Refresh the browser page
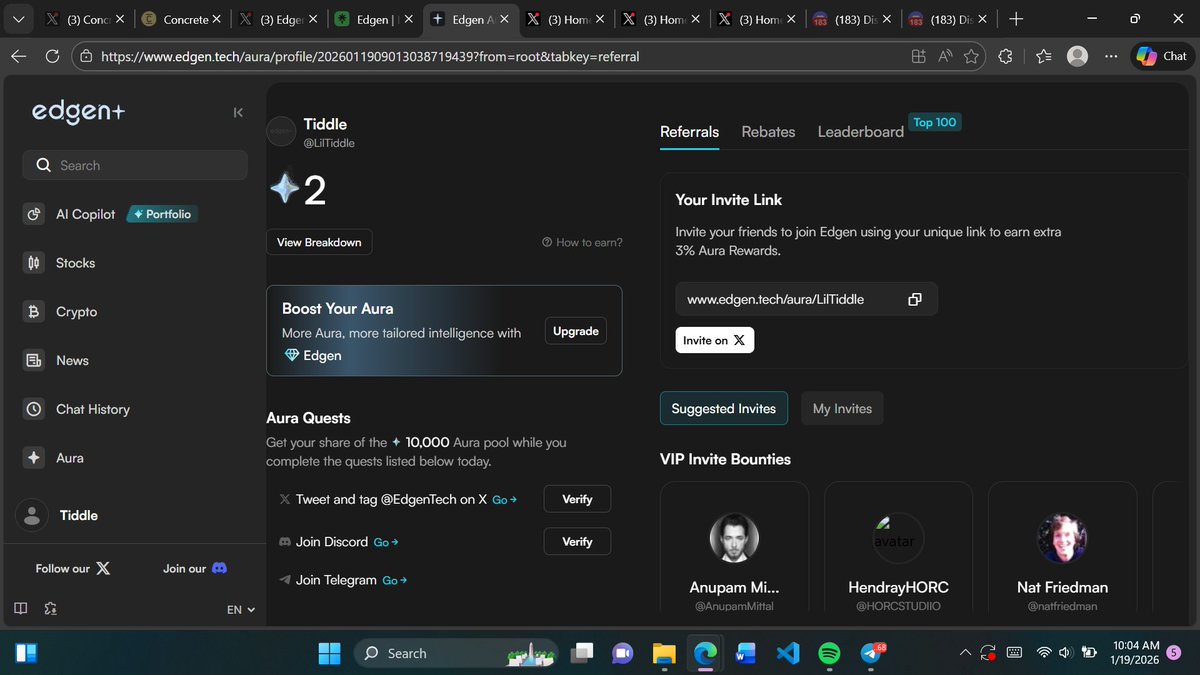The image size is (1200, 675). click(x=53, y=57)
